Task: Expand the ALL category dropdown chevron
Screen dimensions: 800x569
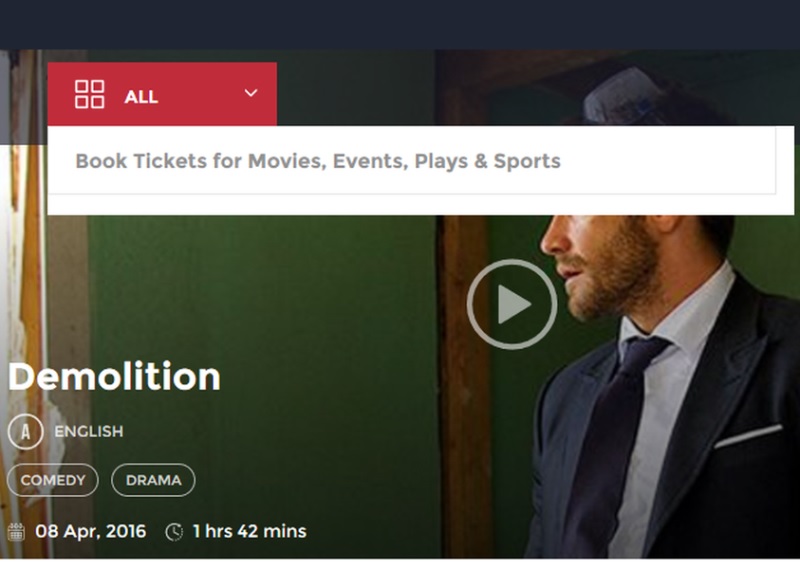Action: tap(251, 93)
